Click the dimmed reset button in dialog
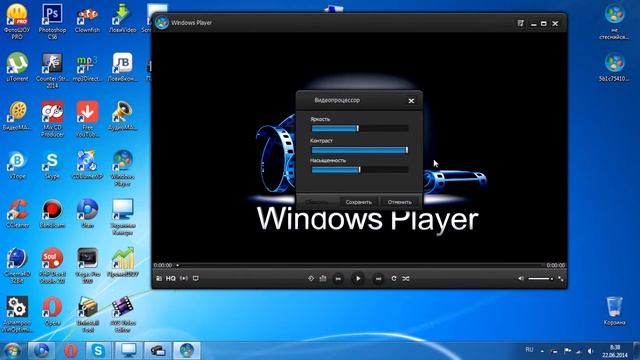Image resolution: width=640 pixels, height=360 pixels. [317, 202]
